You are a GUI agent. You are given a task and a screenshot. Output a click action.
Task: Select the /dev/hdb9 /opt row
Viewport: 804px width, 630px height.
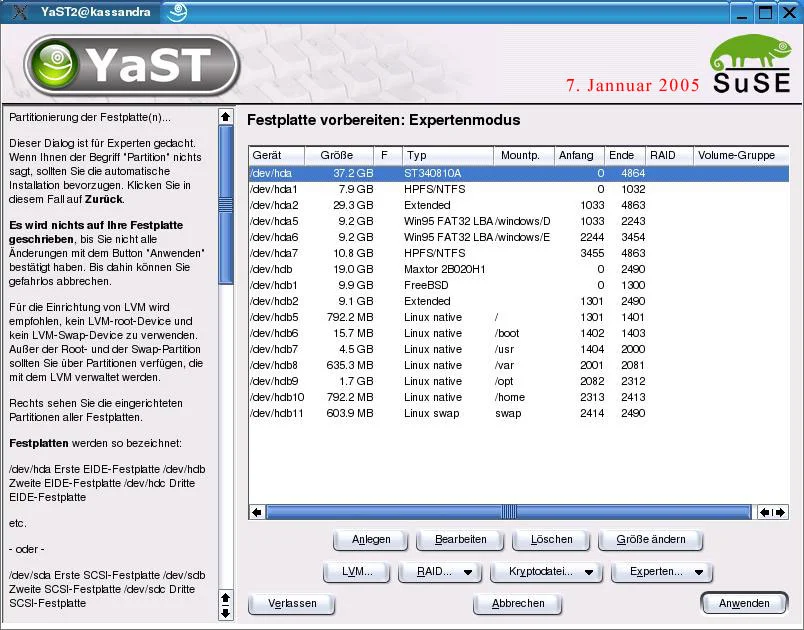point(518,381)
